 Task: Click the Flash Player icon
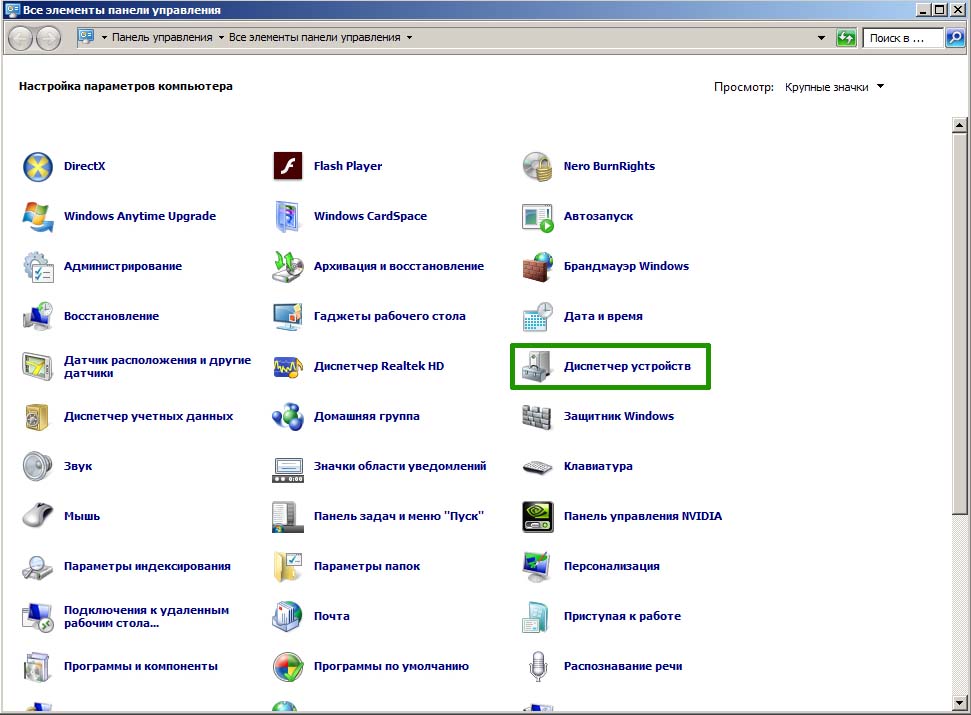coord(288,166)
